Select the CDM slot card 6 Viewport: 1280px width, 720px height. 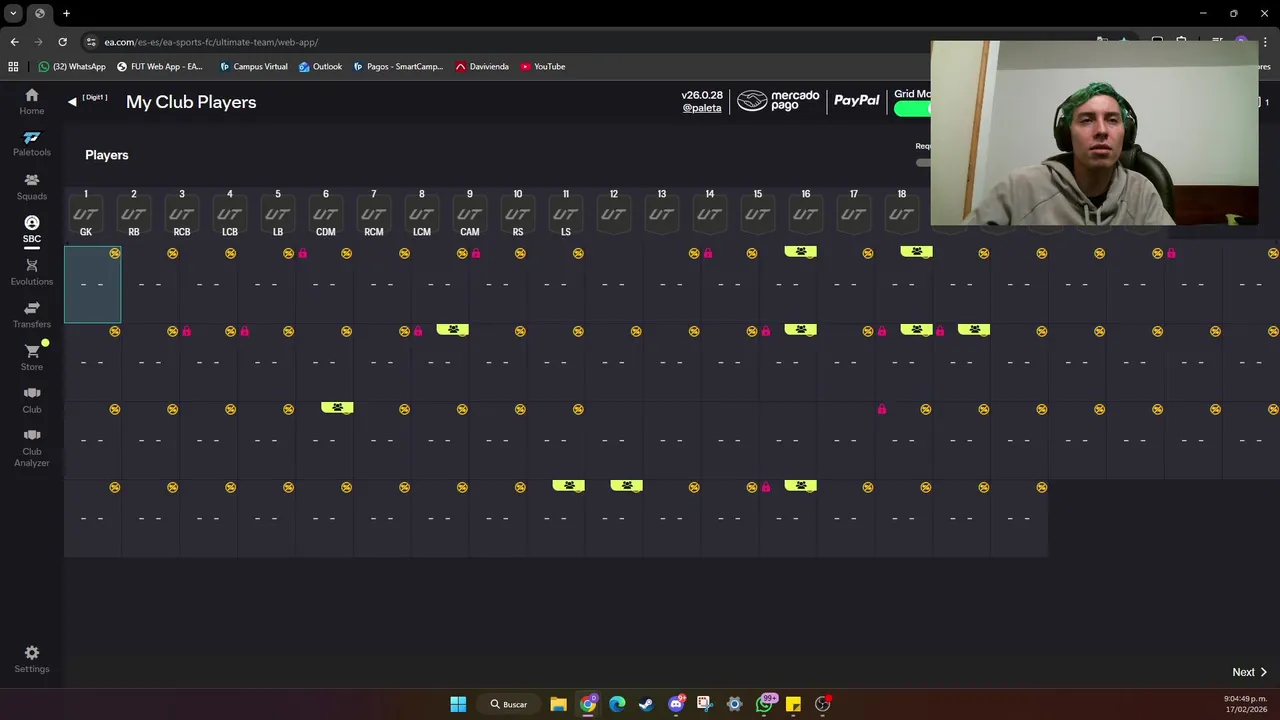(326, 215)
